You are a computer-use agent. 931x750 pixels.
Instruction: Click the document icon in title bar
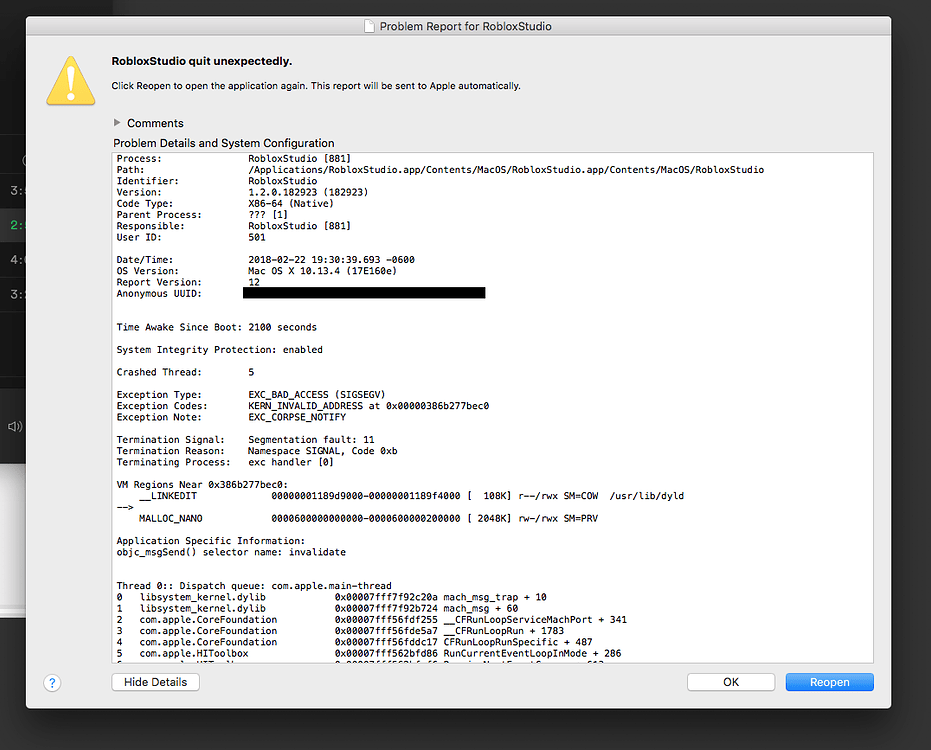click(369, 26)
